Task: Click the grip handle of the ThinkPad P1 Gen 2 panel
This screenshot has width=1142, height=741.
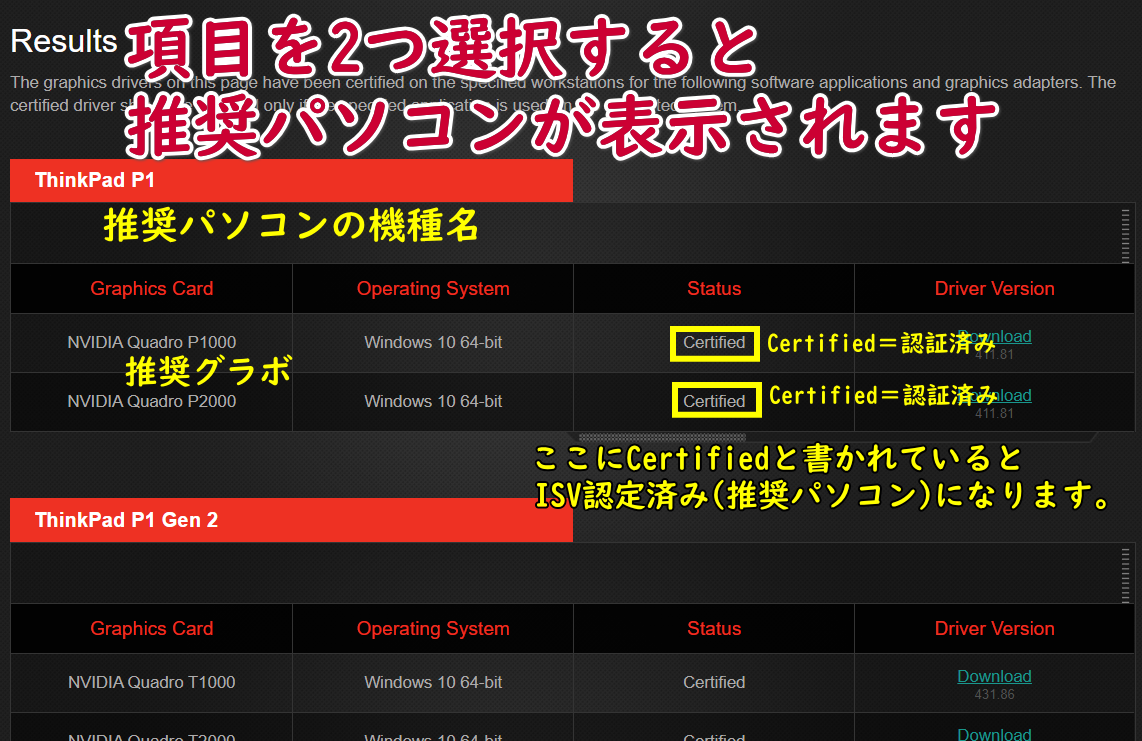Action: [x=1125, y=576]
